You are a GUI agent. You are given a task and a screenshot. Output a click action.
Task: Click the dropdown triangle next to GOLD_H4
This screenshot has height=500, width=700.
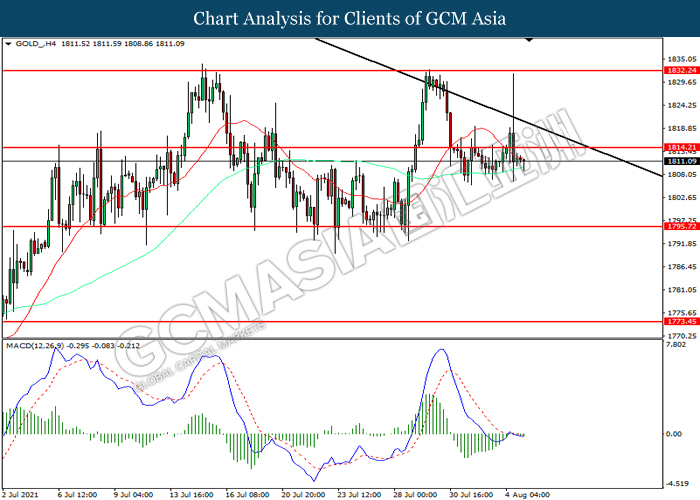point(8,44)
